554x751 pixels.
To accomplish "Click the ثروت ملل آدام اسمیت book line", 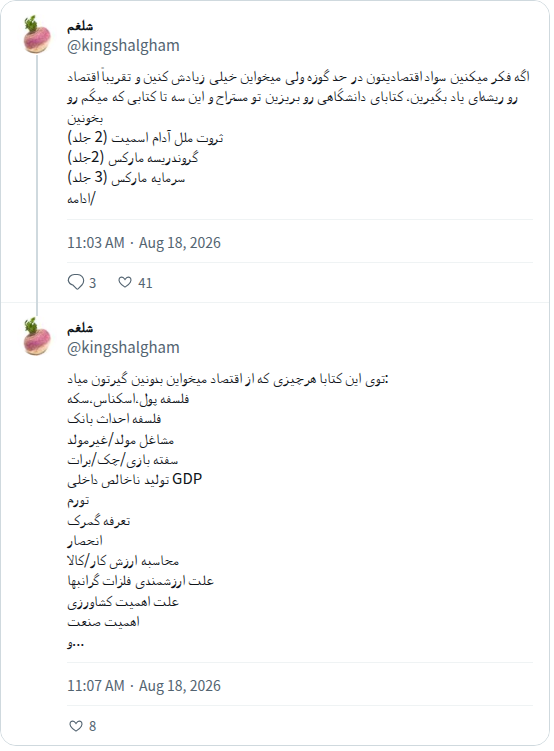I will [x=145, y=138].
